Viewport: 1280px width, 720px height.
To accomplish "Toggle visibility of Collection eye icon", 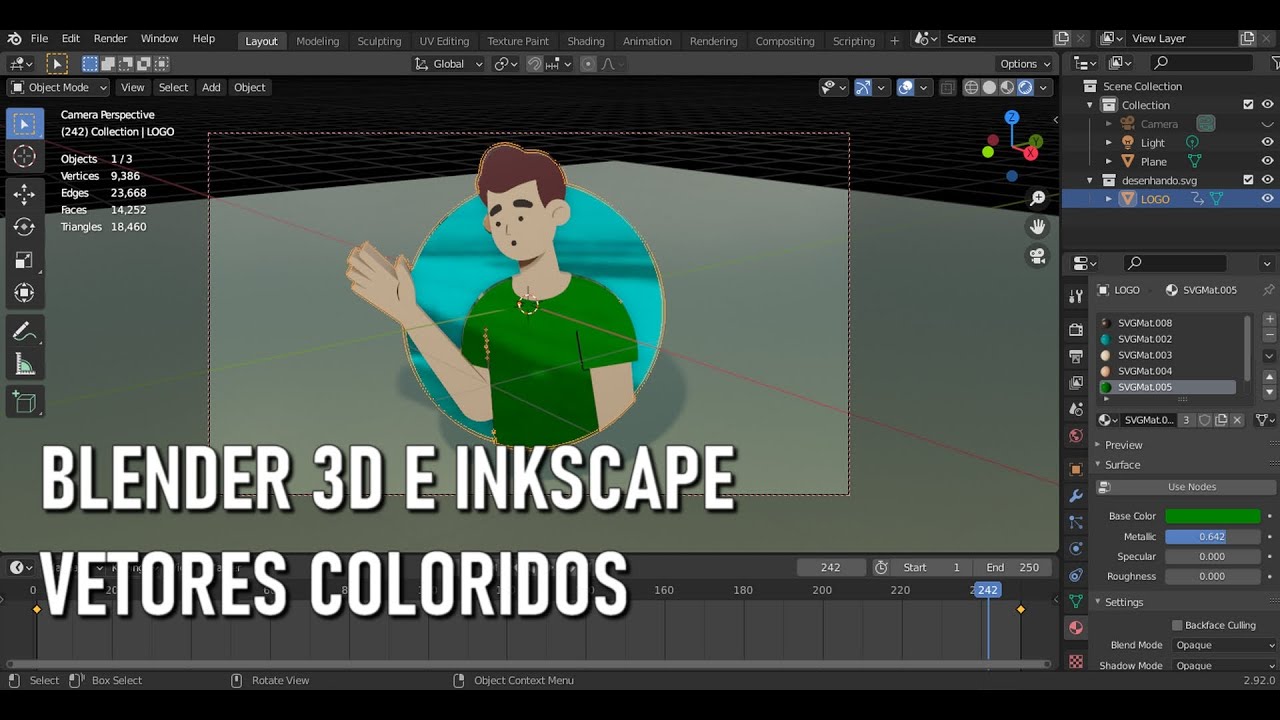I will (x=1267, y=105).
